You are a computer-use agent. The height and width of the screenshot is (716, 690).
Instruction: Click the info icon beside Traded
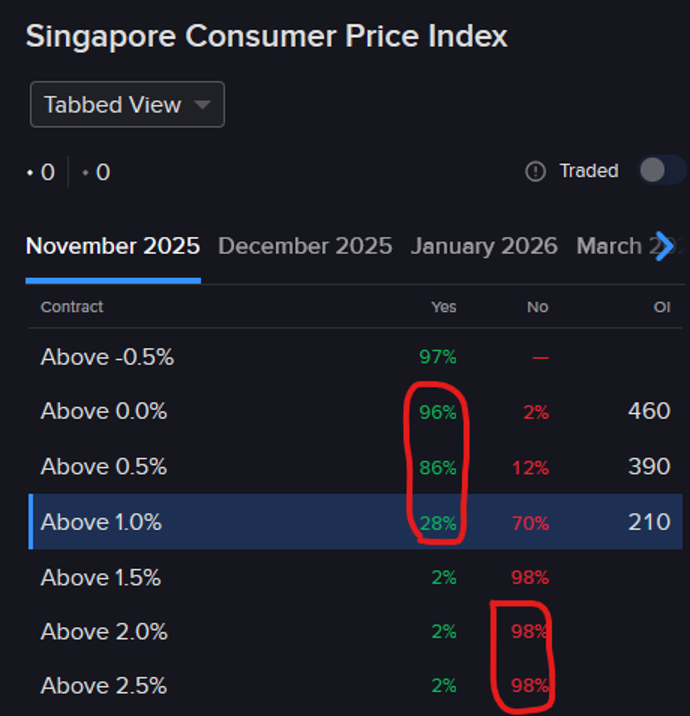(535, 171)
